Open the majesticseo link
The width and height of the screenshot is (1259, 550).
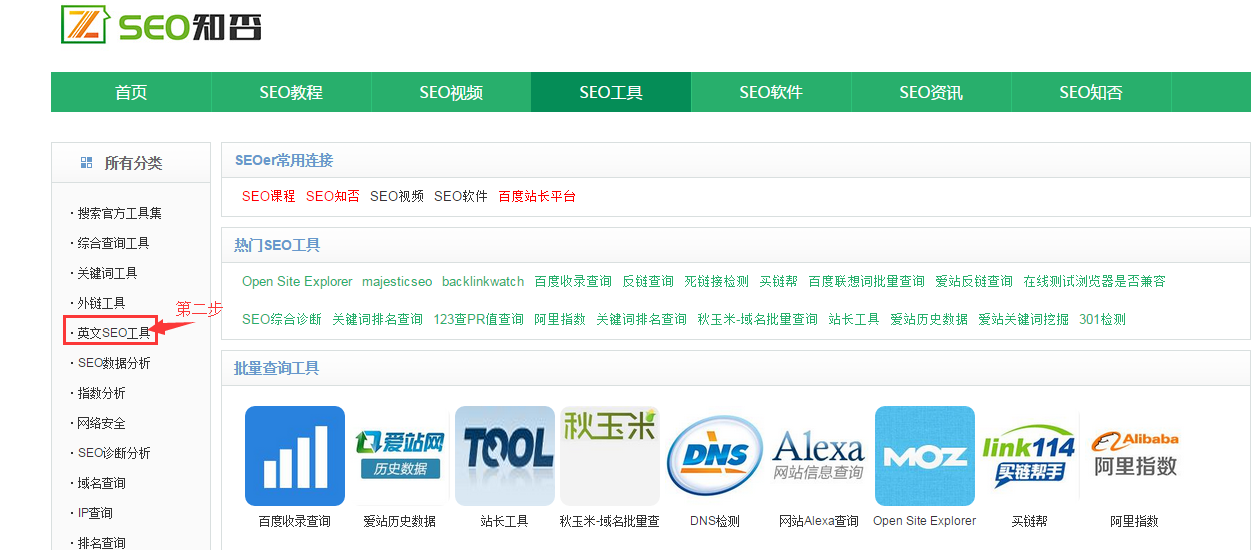coord(397,282)
